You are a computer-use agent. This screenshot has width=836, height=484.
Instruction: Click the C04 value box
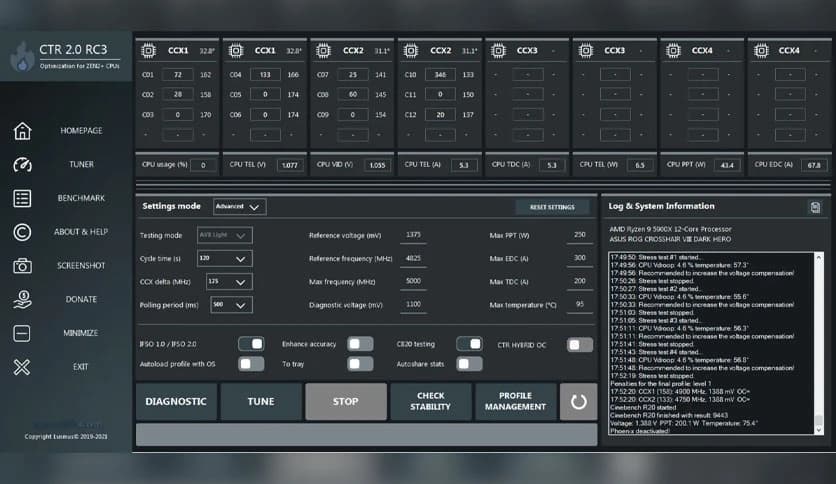coord(265,75)
